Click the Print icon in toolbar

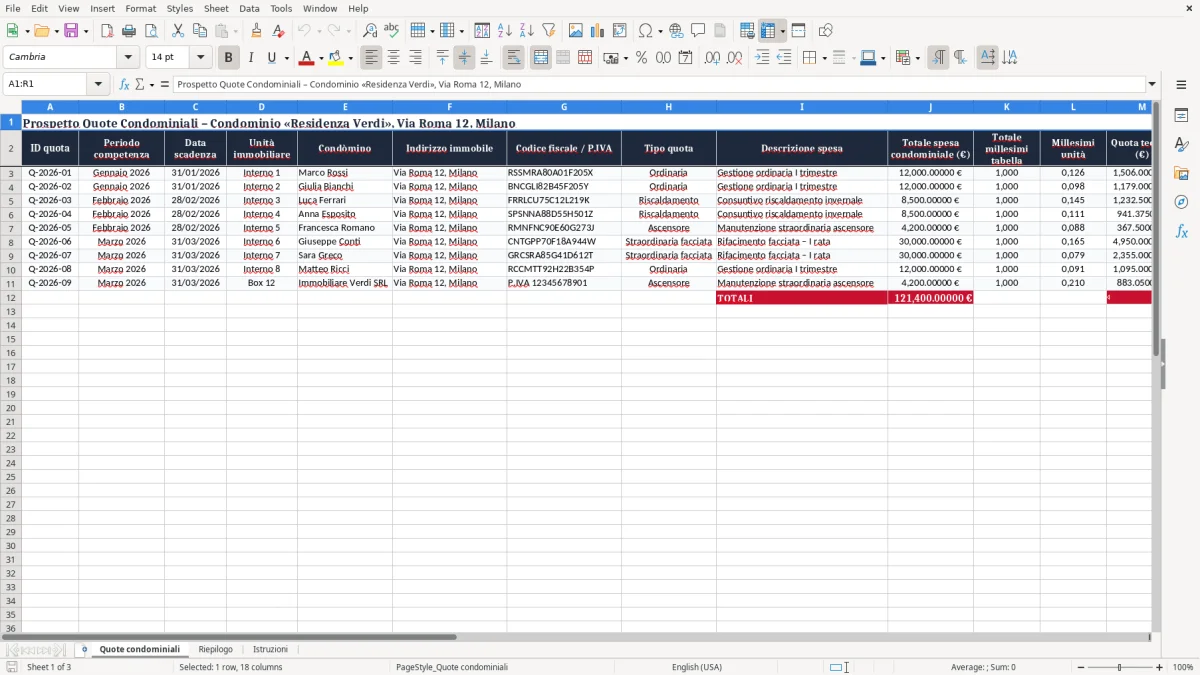pyautogui.click(x=129, y=31)
